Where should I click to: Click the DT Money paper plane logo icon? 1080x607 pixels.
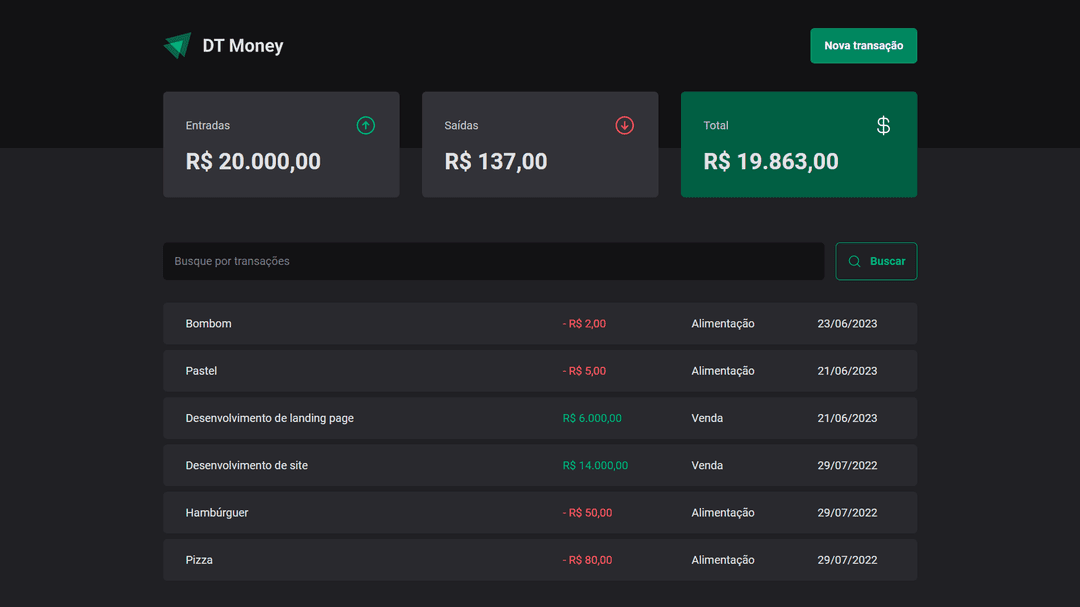click(x=177, y=45)
